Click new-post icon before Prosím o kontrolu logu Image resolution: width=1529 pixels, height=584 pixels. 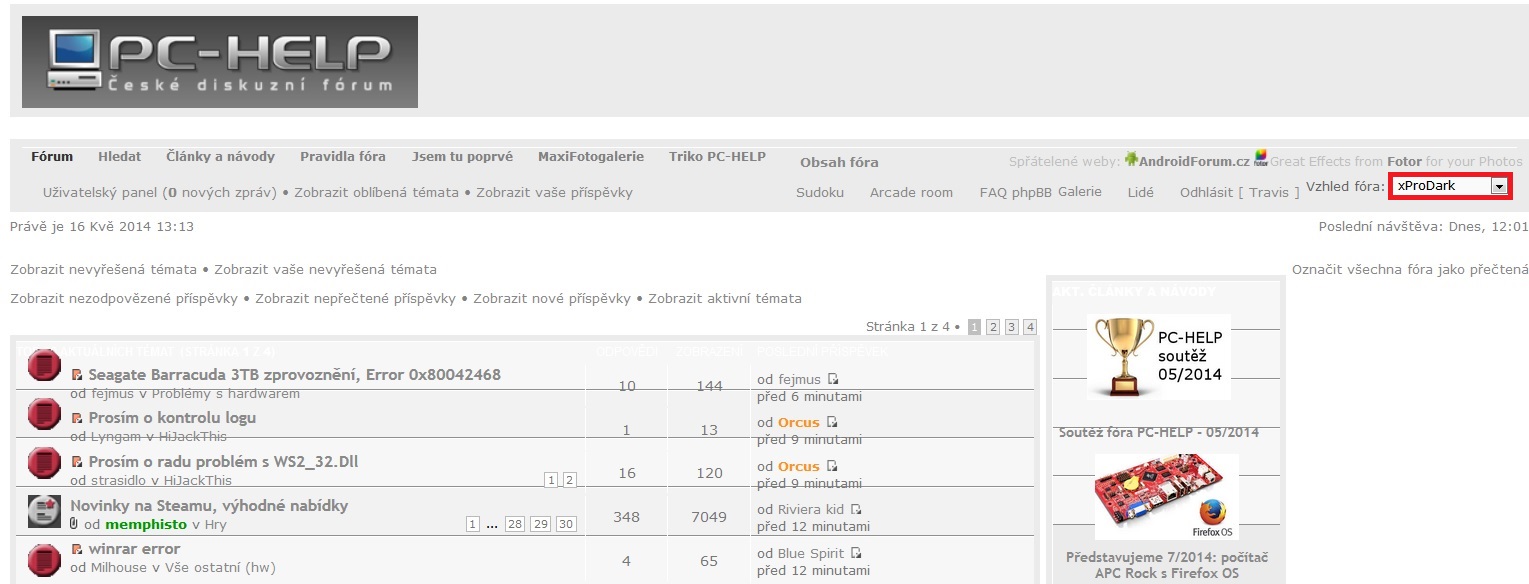point(77,418)
